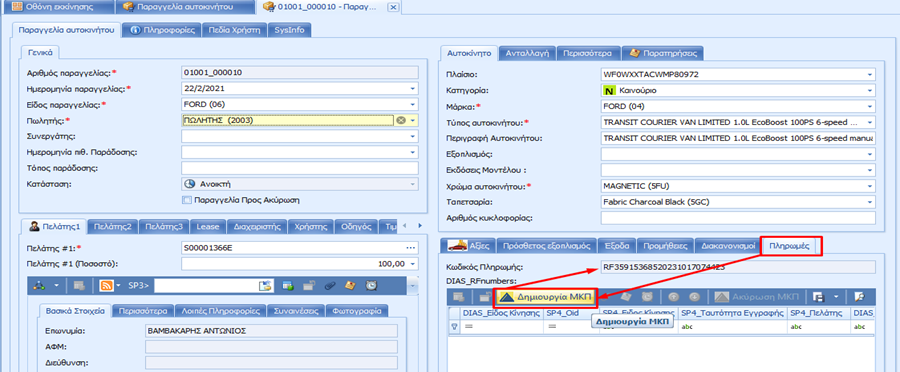This screenshot has height=372, width=900.
Task: Open the Κατηγορία Καινούριο dropdown
Action: pyautogui.click(x=870, y=91)
